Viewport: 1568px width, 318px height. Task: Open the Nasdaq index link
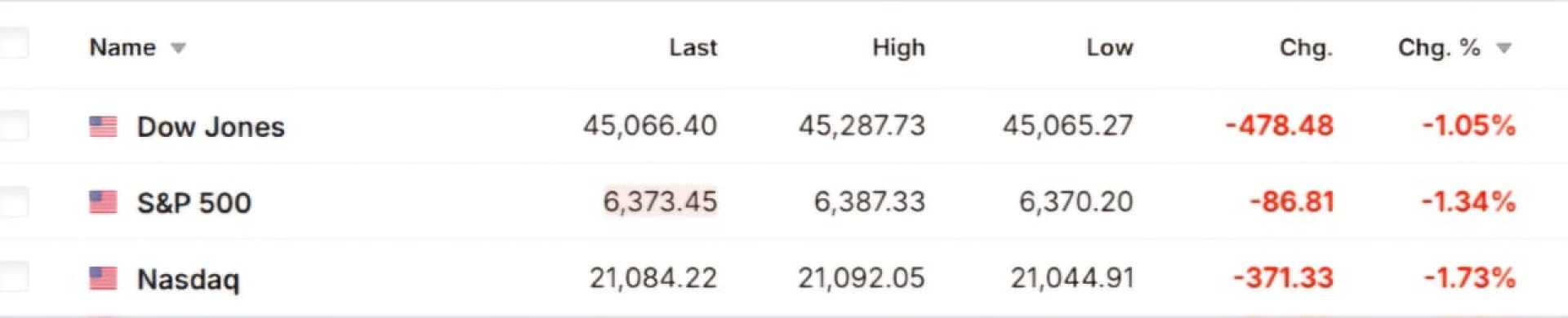(188, 279)
